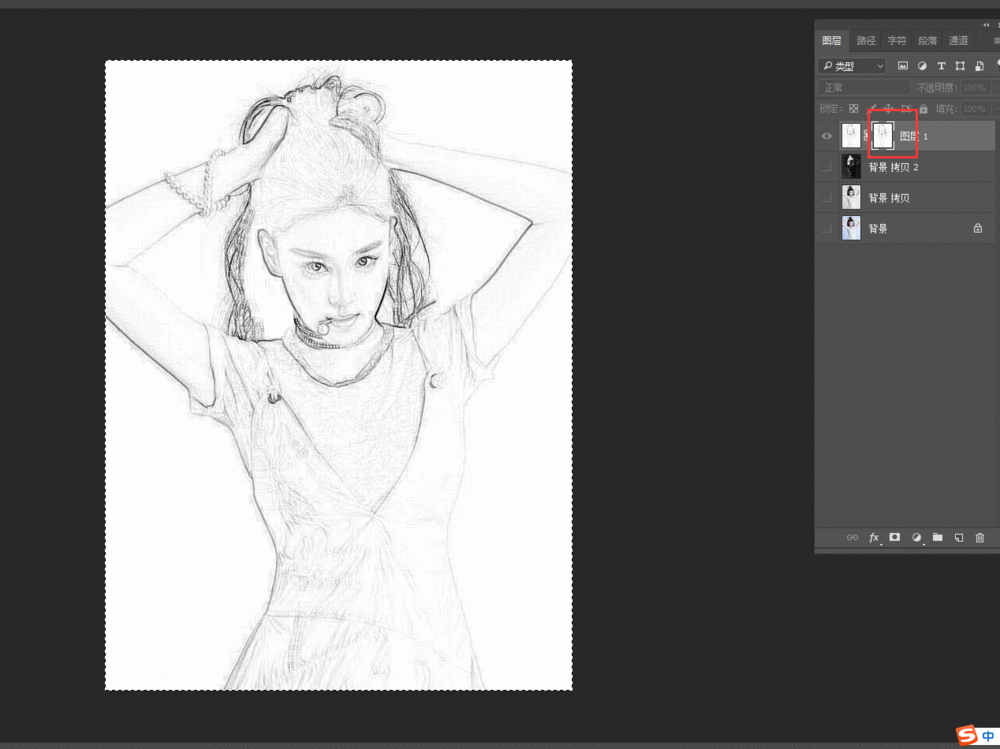Show the 背景 拷贝 layer
1000x749 pixels.
826,198
